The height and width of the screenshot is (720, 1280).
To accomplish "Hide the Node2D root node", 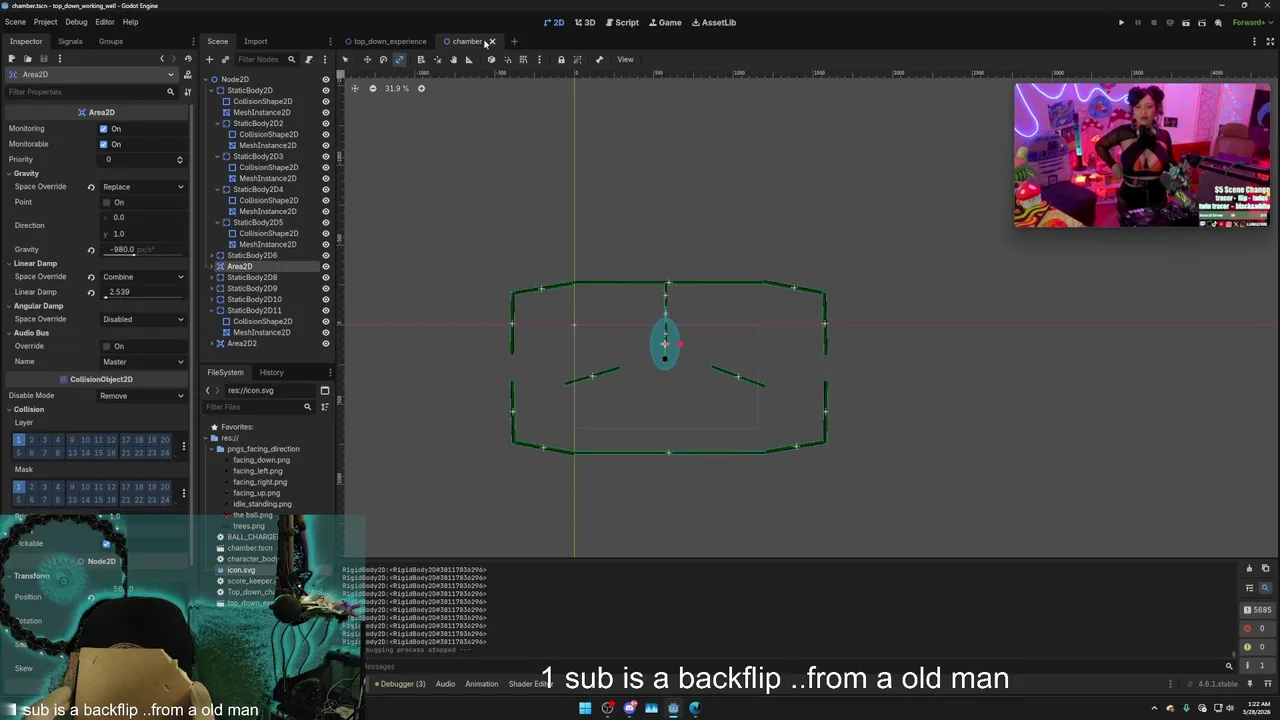I will pyautogui.click(x=325, y=79).
